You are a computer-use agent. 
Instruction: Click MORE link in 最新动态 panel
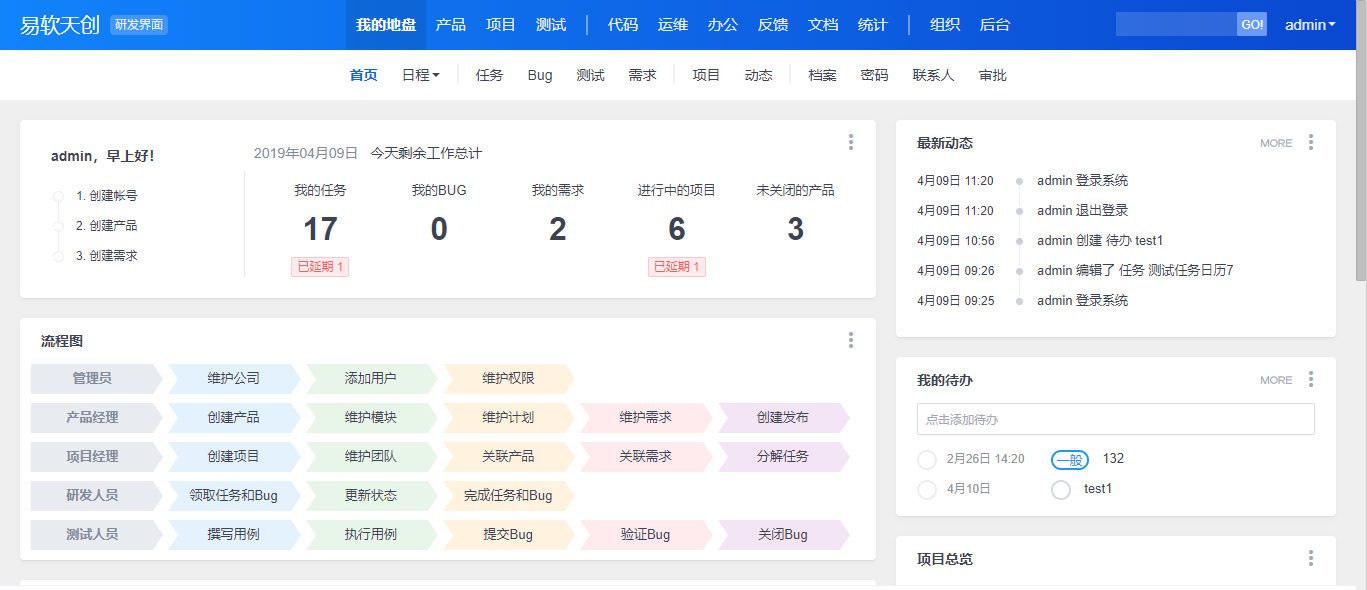point(1276,143)
